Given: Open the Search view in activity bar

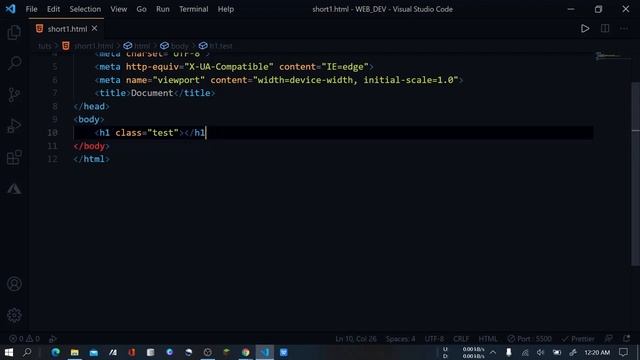Looking at the screenshot, I should [x=14, y=63].
